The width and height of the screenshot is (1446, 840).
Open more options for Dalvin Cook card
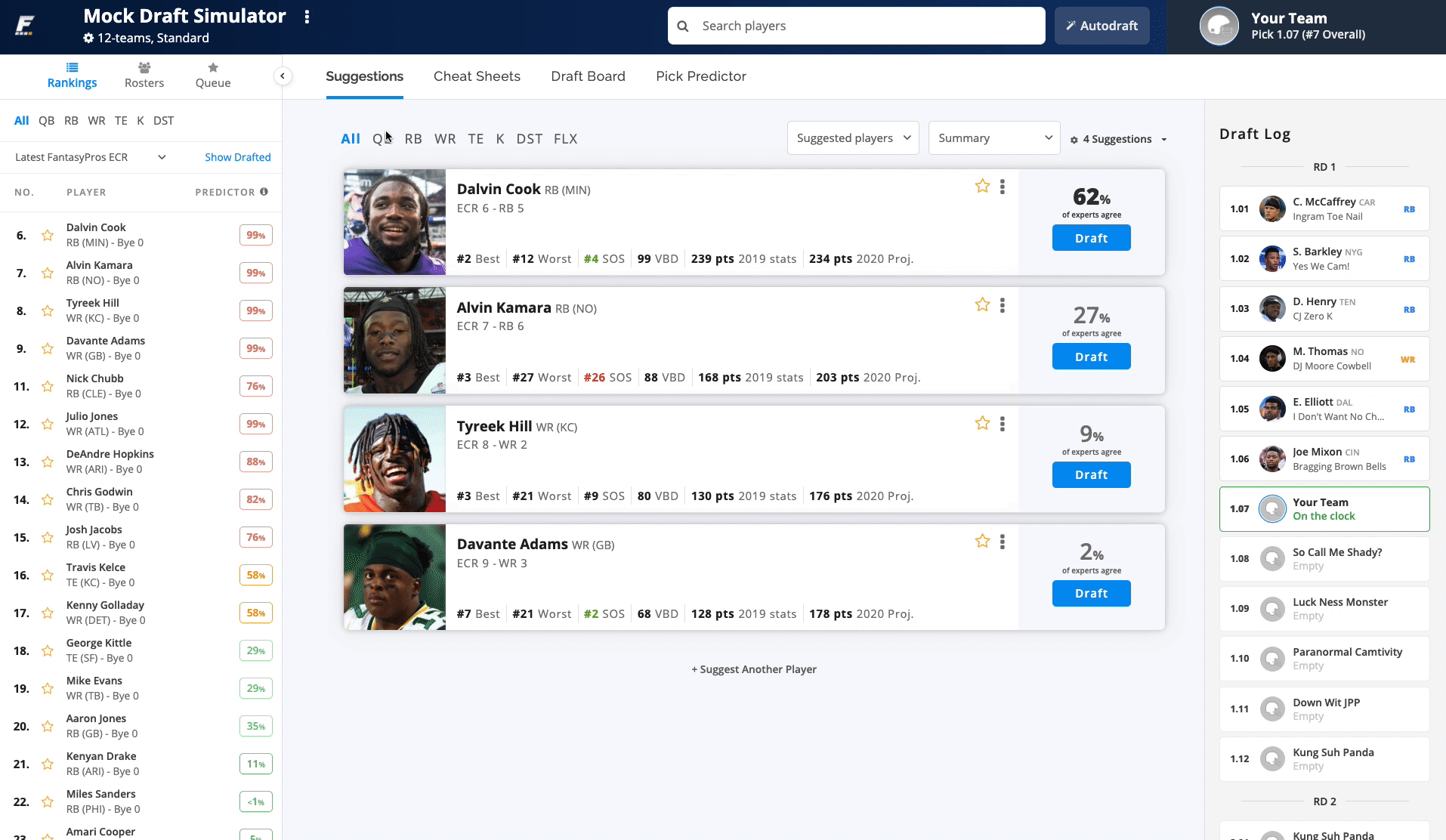[x=1003, y=187]
